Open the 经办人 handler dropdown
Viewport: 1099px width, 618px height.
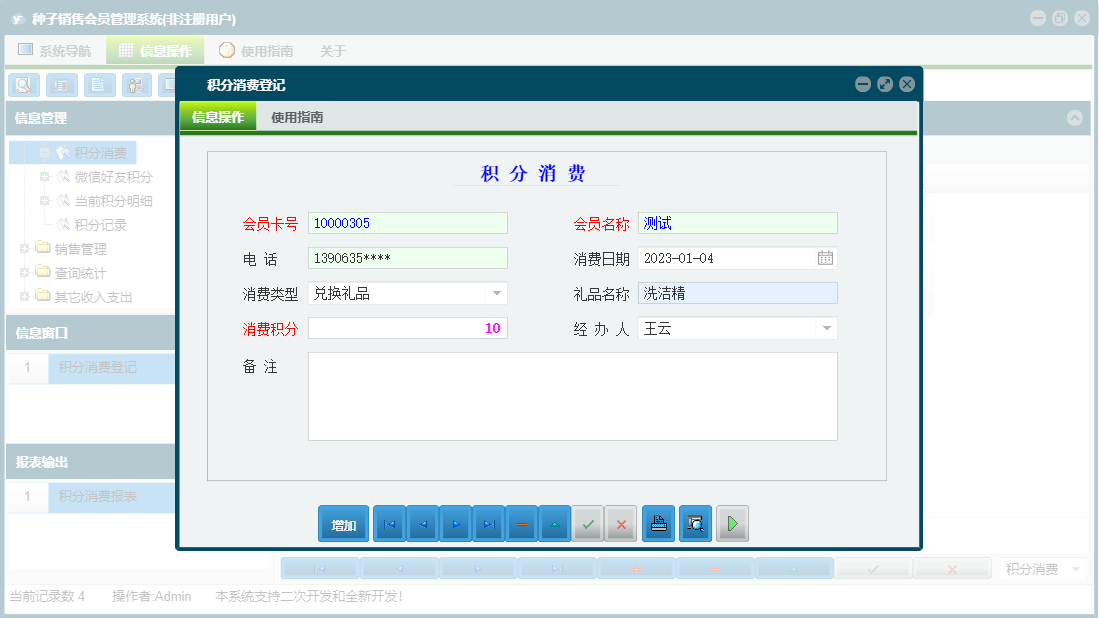pyautogui.click(x=827, y=328)
